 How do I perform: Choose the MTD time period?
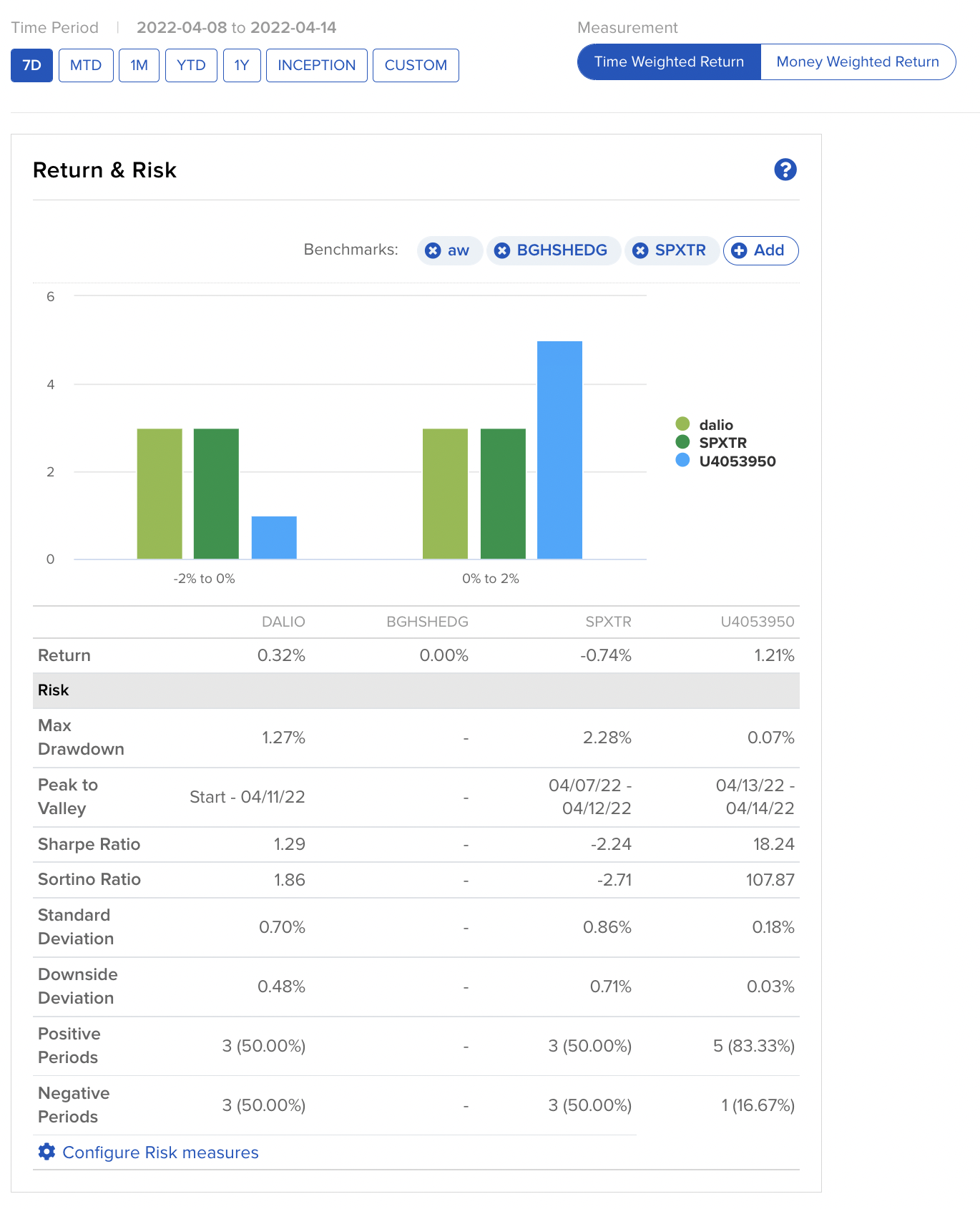tap(86, 66)
